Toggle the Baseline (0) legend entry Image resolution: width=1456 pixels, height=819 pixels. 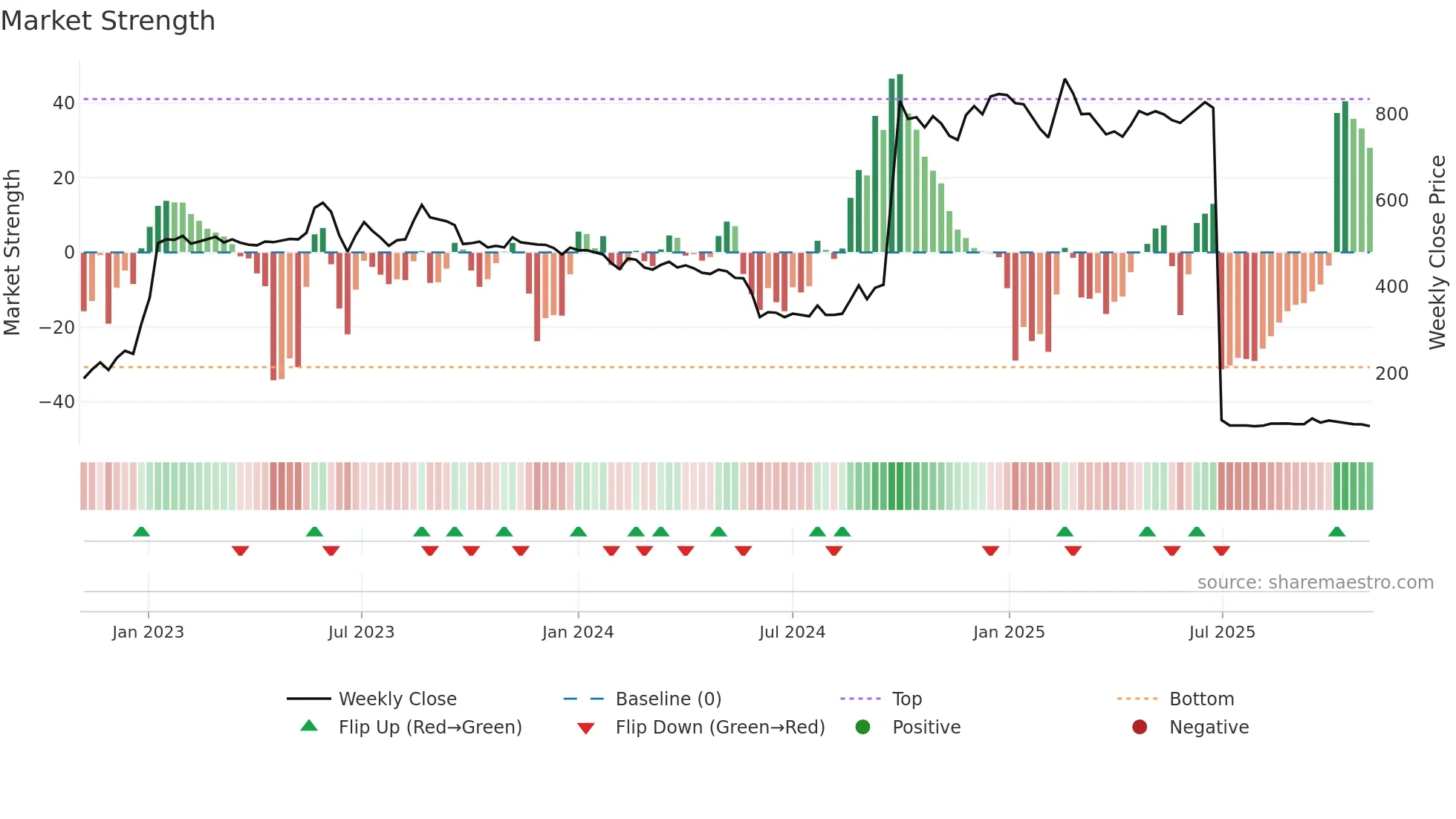coord(668,699)
